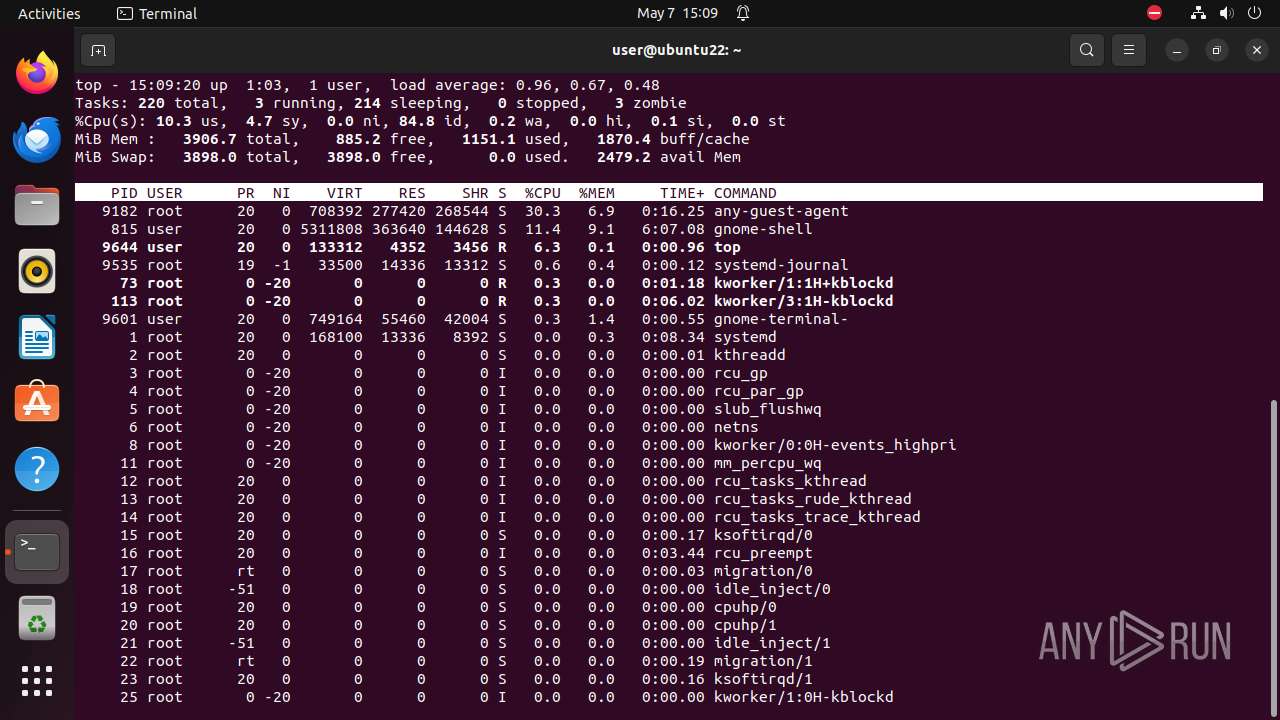Image resolution: width=1280 pixels, height=720 pixels.
Task: Click the mm_percpu_wq command text
Action: [x=768, y=463]
